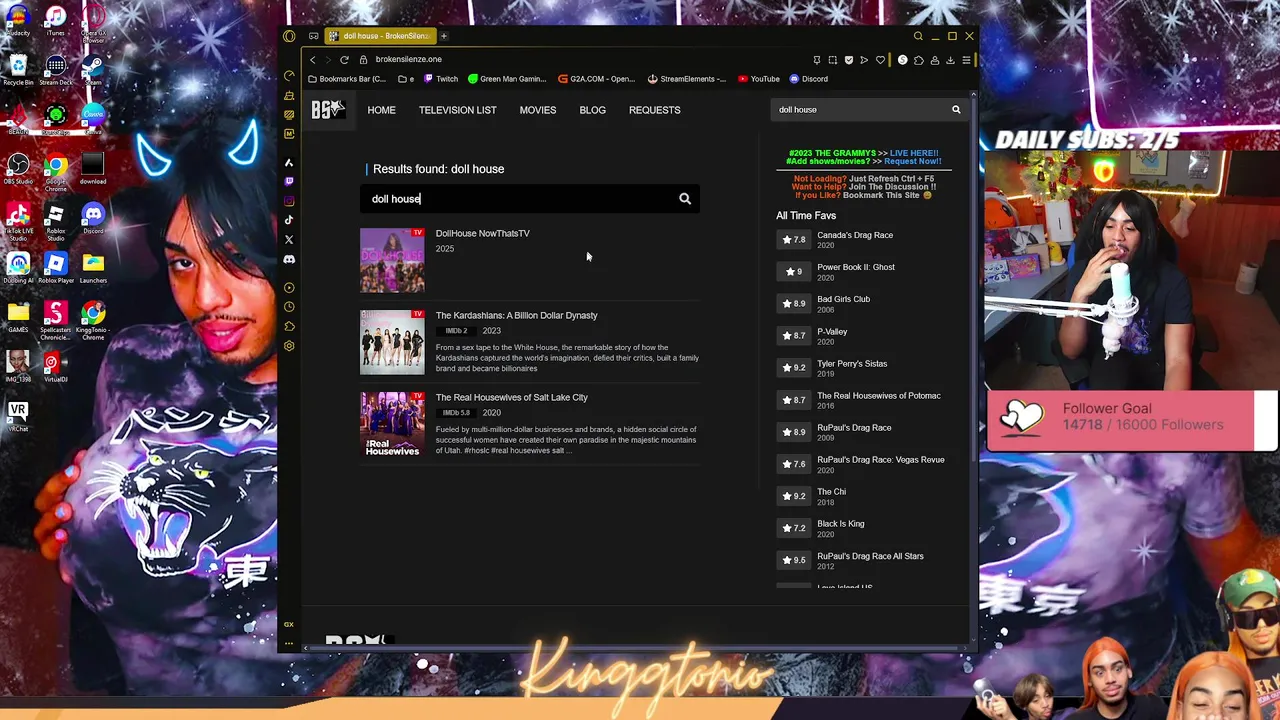Open the Green Man Gaming bookmark
This screenshot has width=1280, height=720.
coord(507,79)
